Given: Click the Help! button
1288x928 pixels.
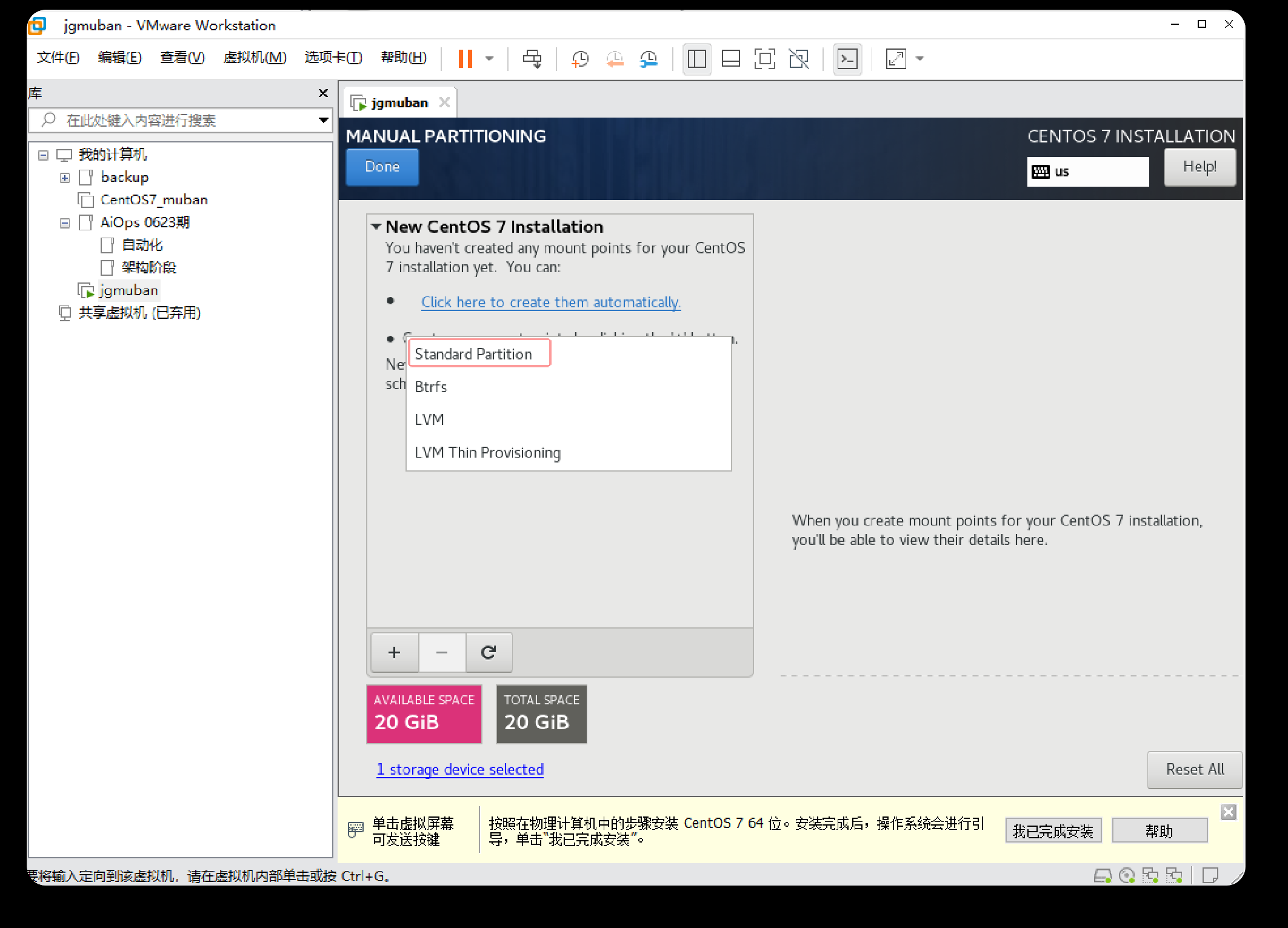Looking at the screenshot, I should click(x=1200, y=167).
